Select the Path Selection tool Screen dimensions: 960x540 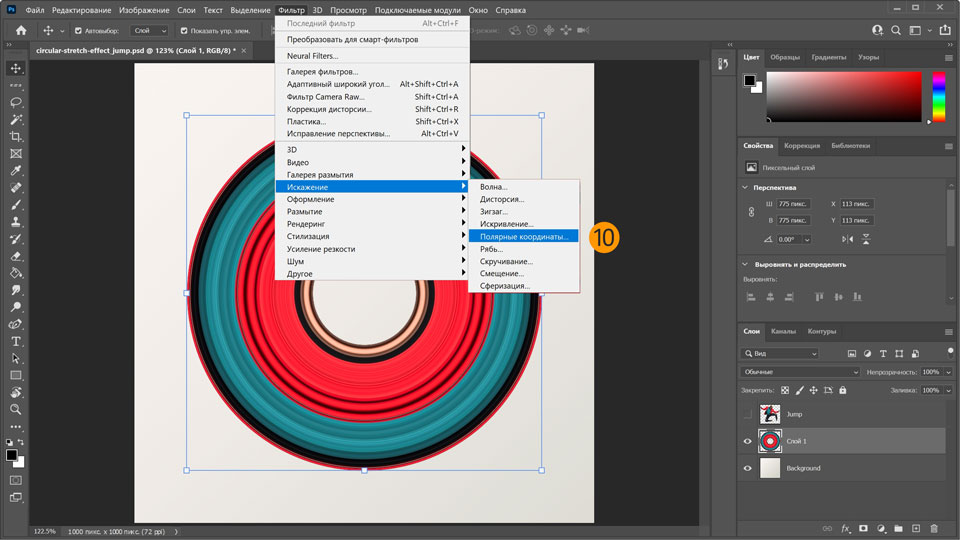click(16, 359)
